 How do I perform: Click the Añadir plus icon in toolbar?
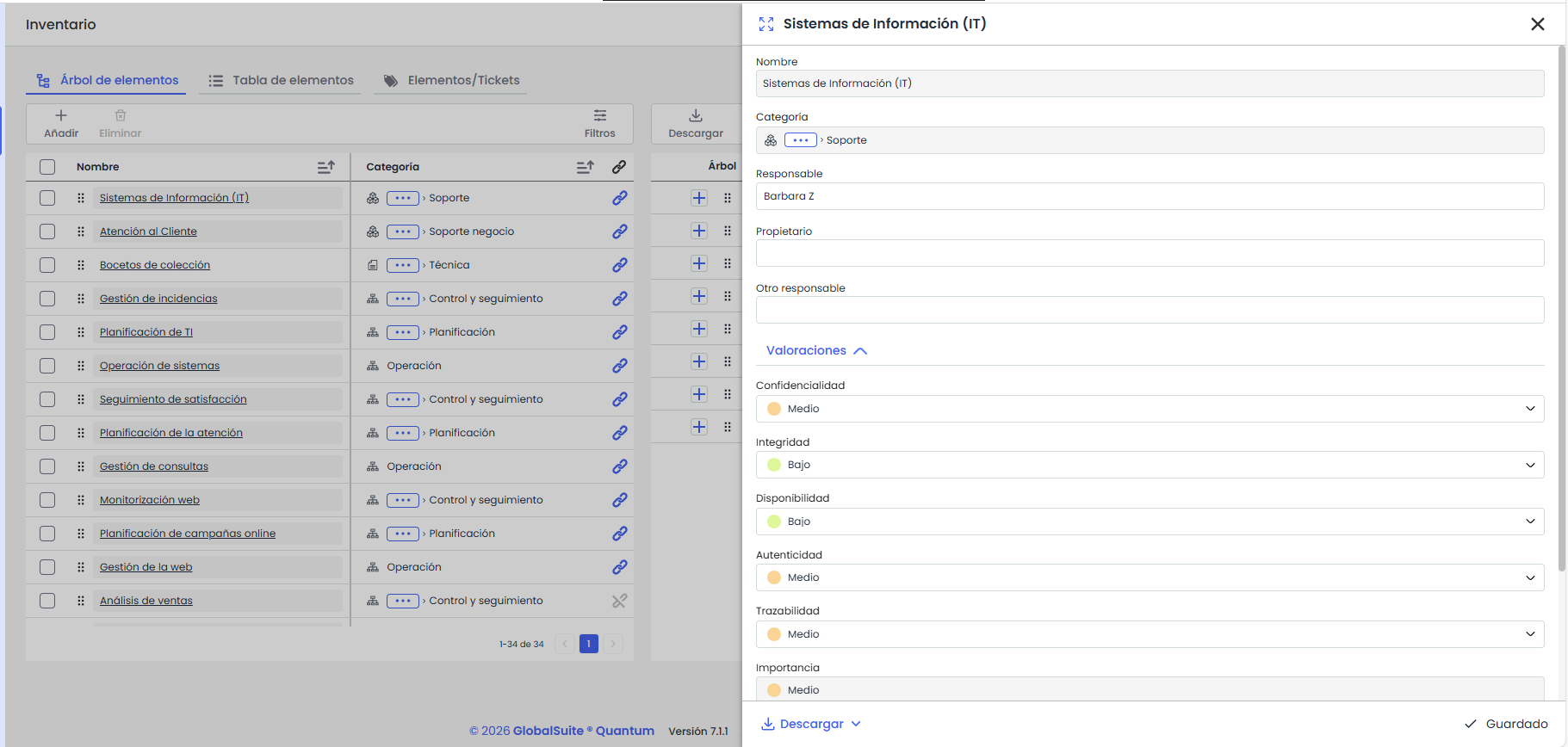61,116
